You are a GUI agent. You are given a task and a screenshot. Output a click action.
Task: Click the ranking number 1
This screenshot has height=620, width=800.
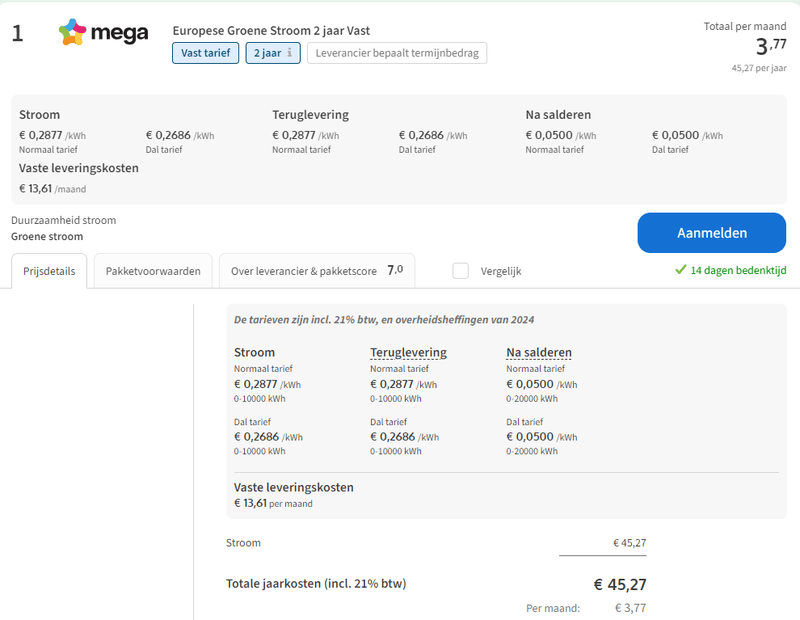coord(17,33)
